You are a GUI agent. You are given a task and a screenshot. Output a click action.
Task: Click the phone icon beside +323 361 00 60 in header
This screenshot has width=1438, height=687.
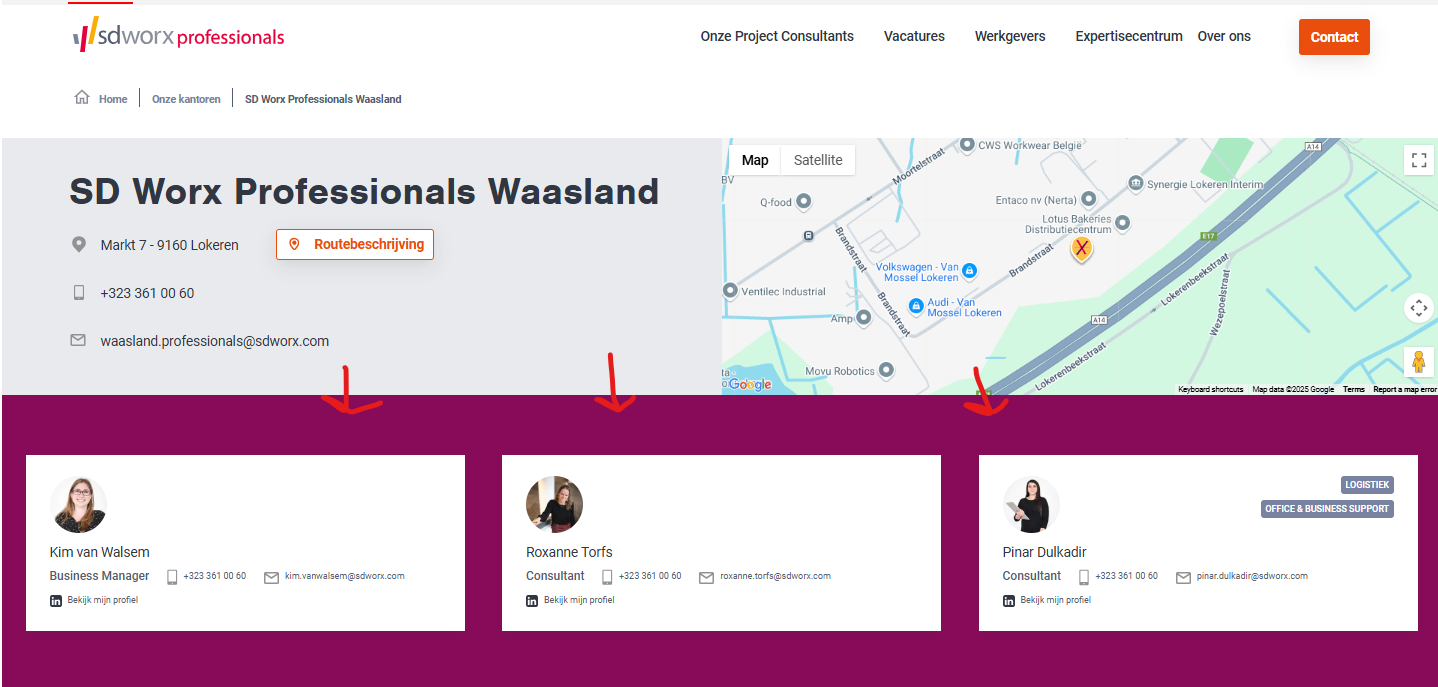tap(79, 293)
